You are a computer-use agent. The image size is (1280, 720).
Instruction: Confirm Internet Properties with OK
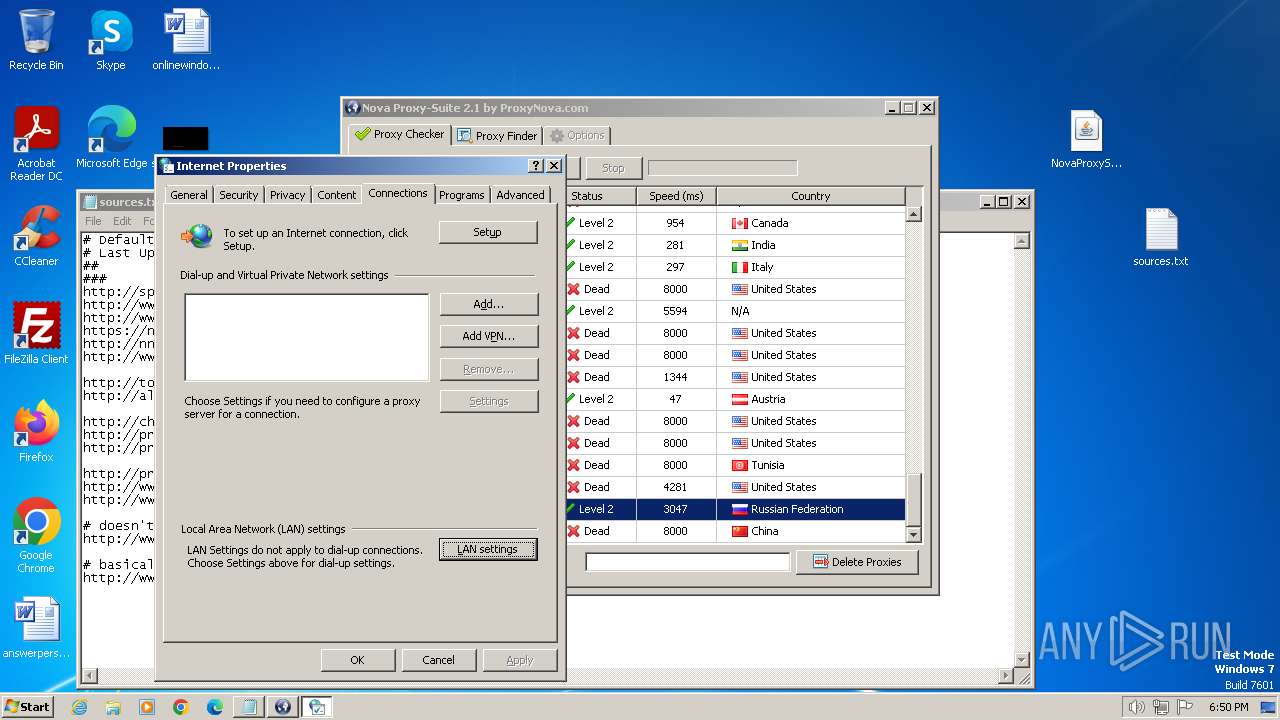[x=357, y=660]
